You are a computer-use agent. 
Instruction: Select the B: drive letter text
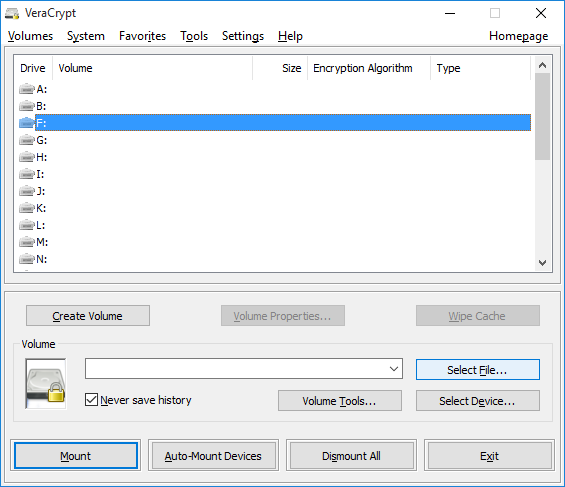pos(41,106)
